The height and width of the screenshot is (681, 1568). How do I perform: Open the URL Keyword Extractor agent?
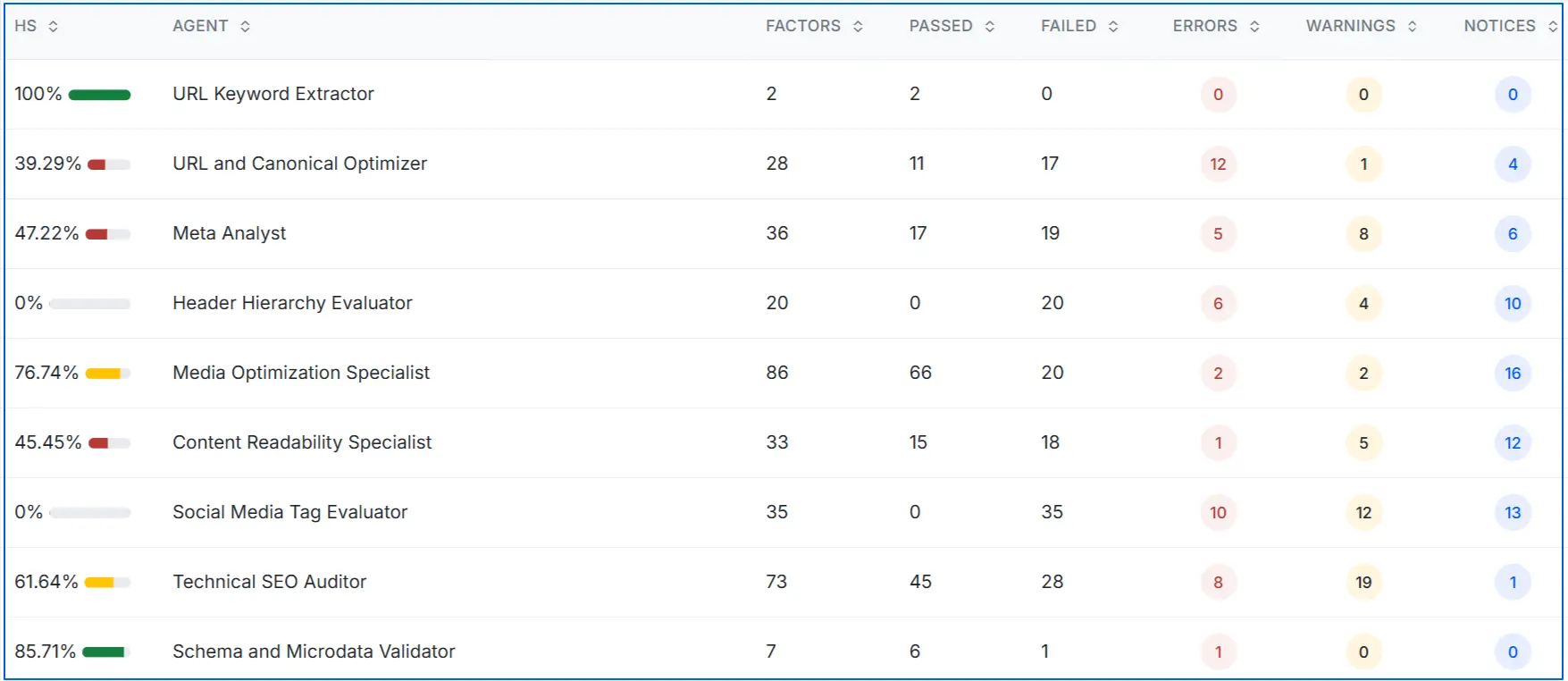(273, 94)
